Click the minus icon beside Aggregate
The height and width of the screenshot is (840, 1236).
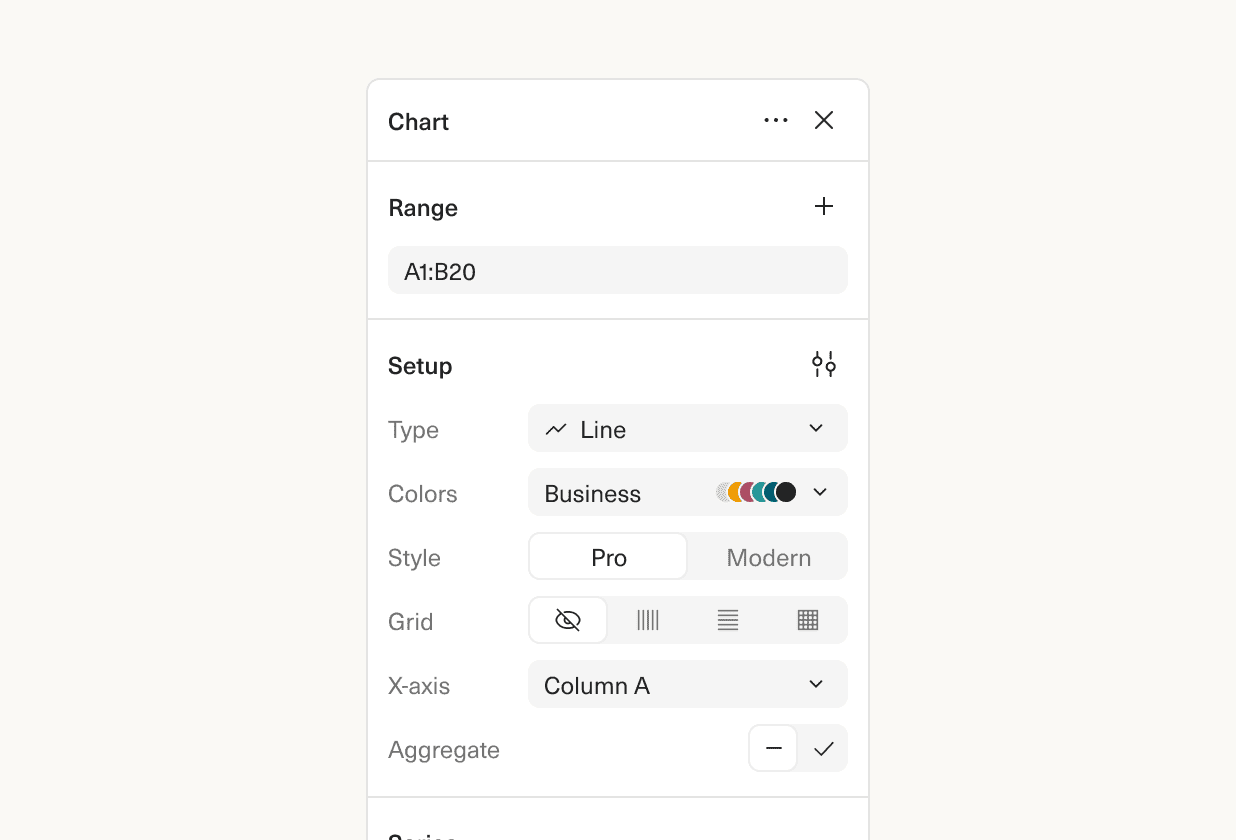(x=772, y=747)
